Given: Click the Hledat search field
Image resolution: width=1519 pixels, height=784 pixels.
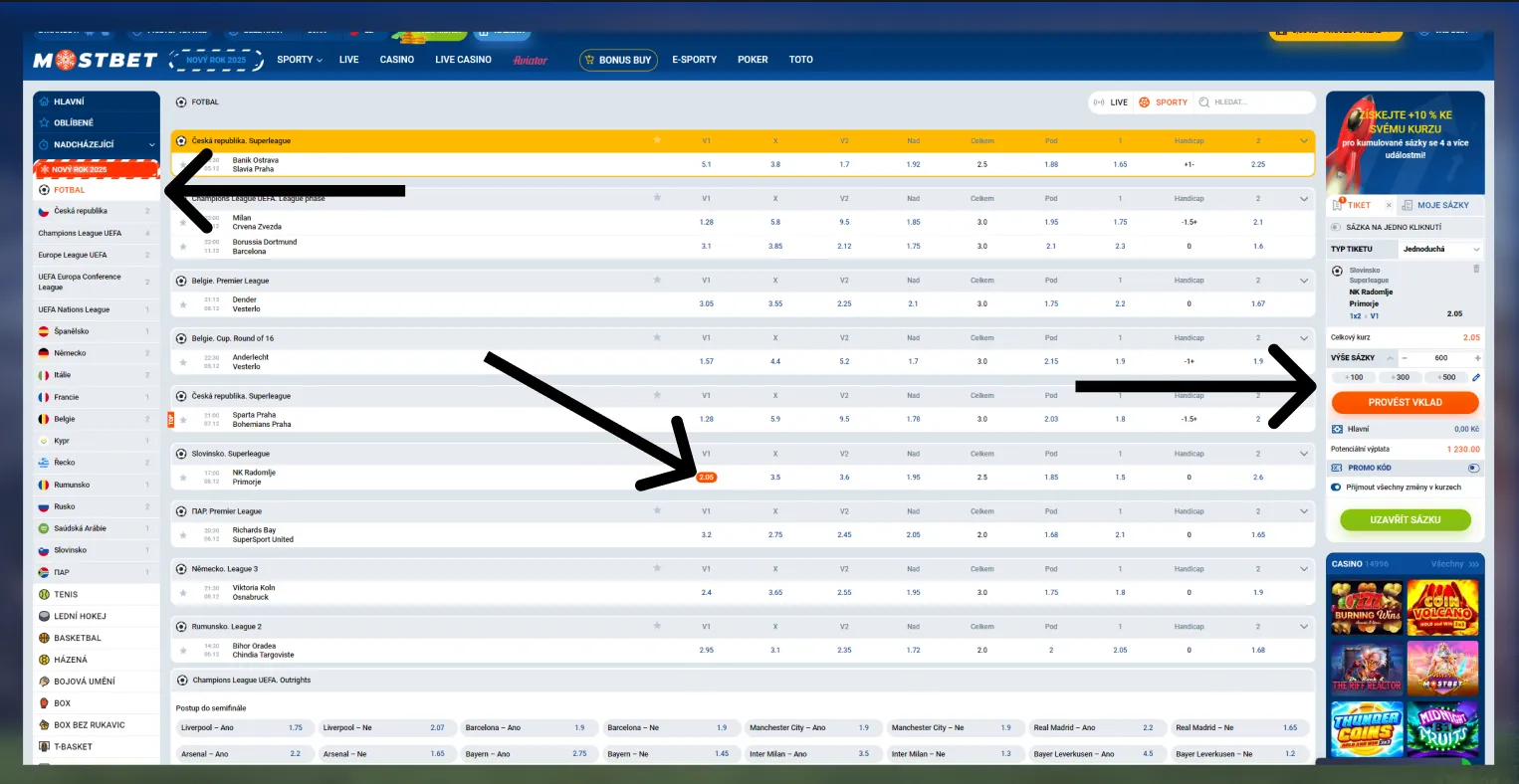Looking at the screenshot, I should (x=1252, y=102).
